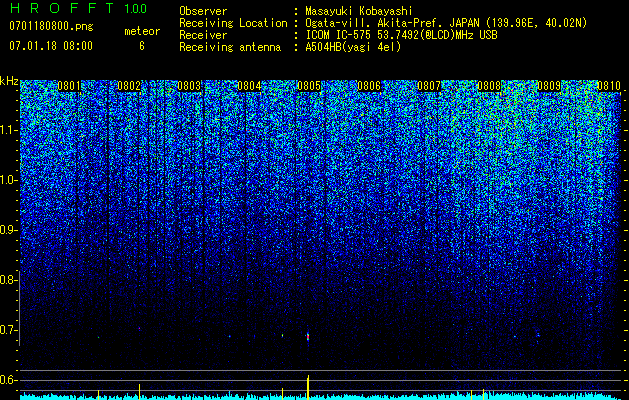The width and height of the screenshot is (629, 400).
Task: Select the ICOM IC-575 53.7492 MHz USB text
Action: pos(401,35)
